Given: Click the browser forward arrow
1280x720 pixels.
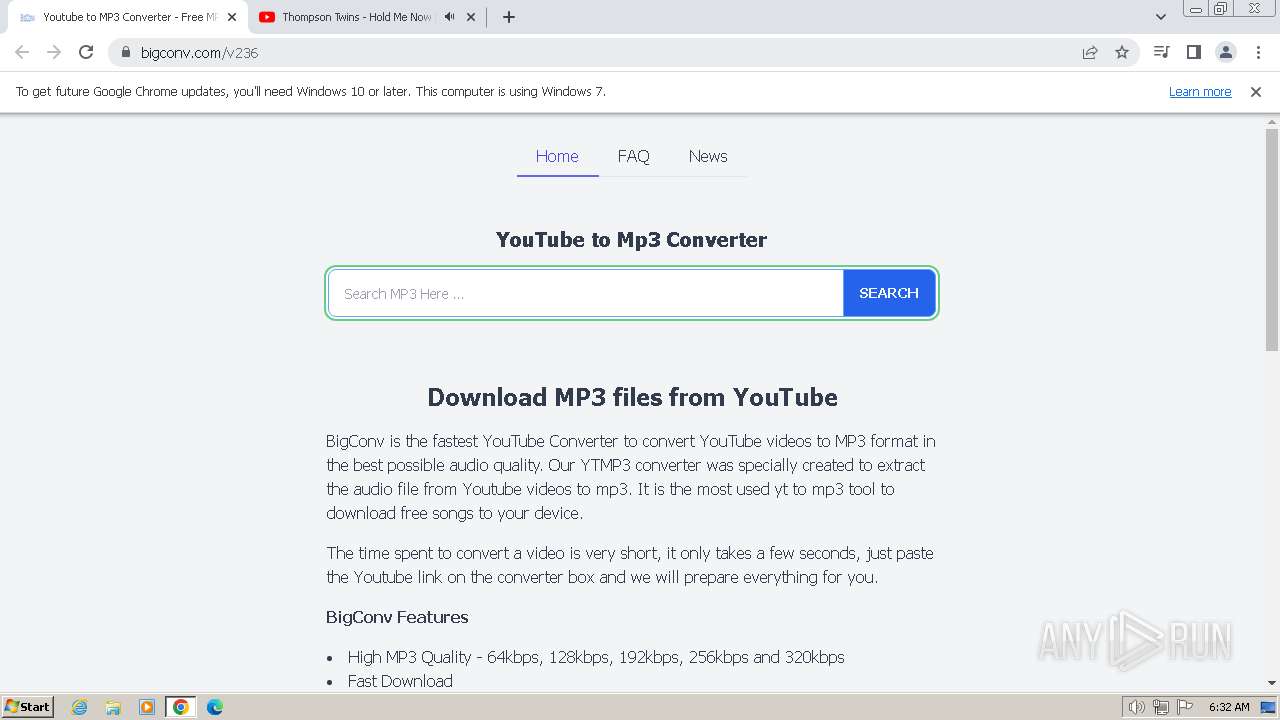Looking at the screenshot, I should 54,52.
